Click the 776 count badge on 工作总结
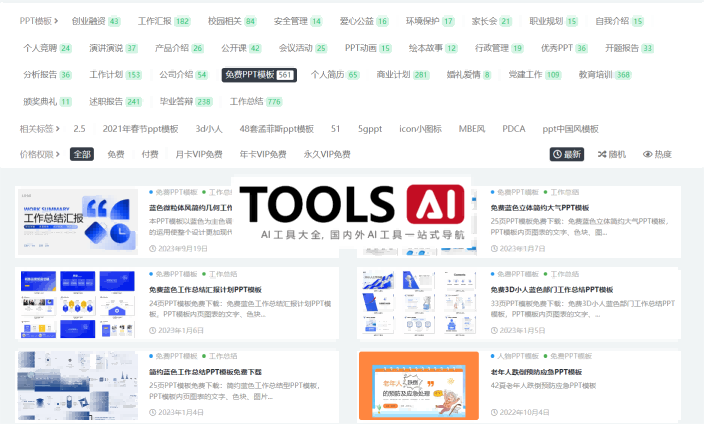Screen dimensions: 704x424 (x=274, y=101)
